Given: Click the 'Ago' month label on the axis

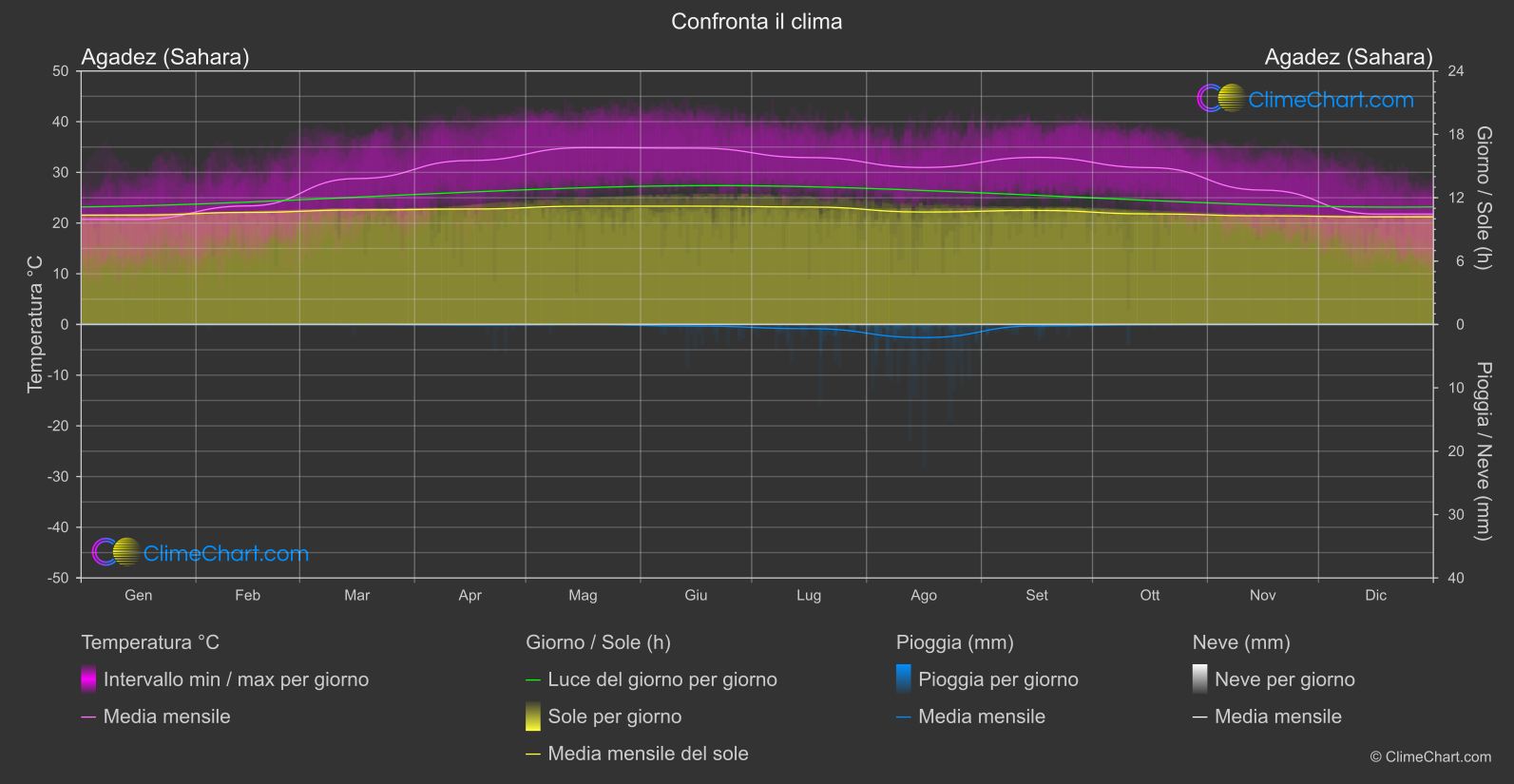Looking at the screenshot, I should click(x=924, y=595).
